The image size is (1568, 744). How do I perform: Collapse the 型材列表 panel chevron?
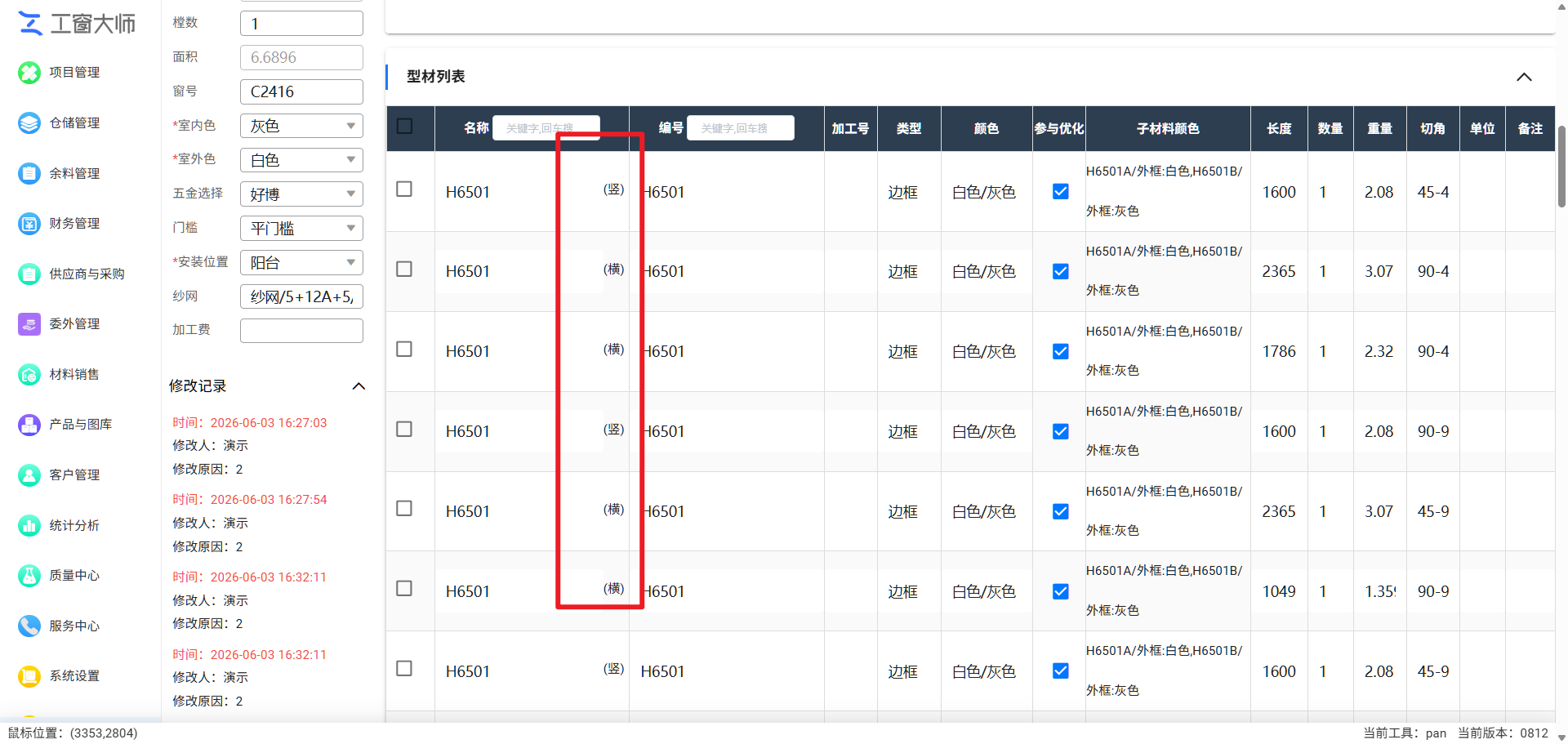[1524, 77]
